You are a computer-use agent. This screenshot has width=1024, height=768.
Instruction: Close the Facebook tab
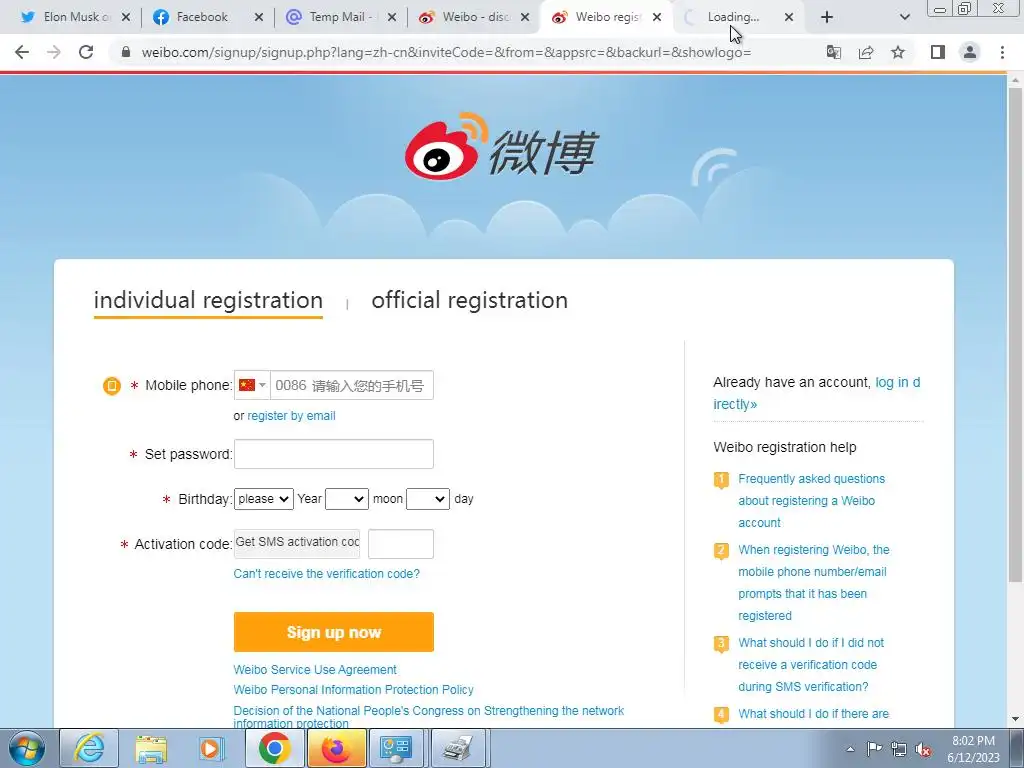point(259,17)
